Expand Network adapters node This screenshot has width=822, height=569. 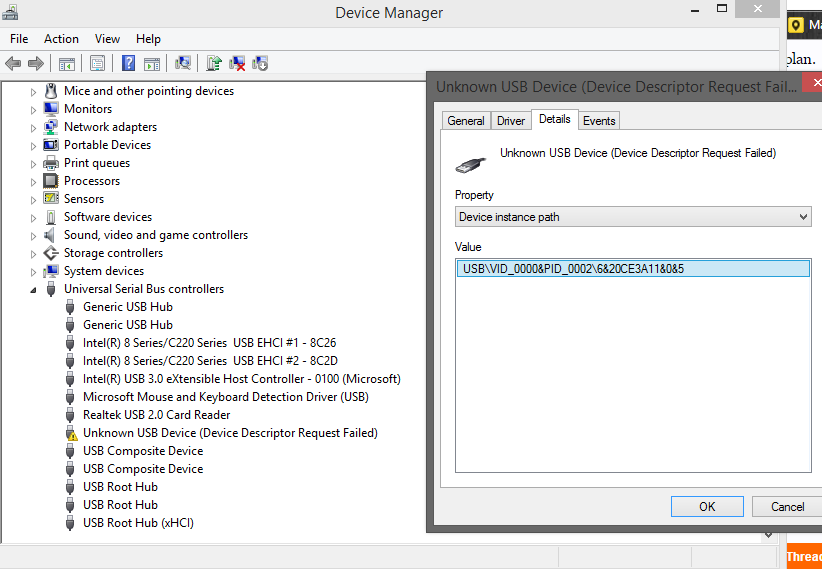click(x=34, y=128)
